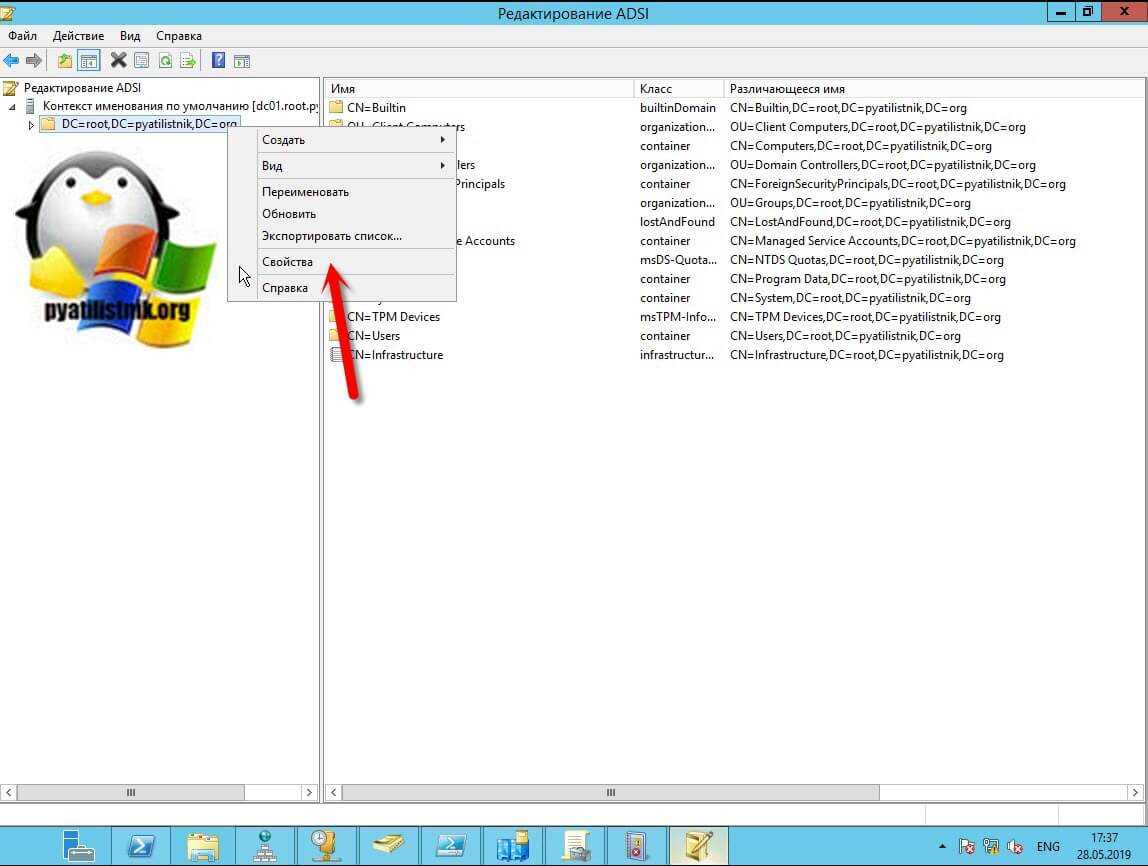1148x866 pixels.
Task: Choose Экспортировать список in context menu
Action: tap(331, 236)
